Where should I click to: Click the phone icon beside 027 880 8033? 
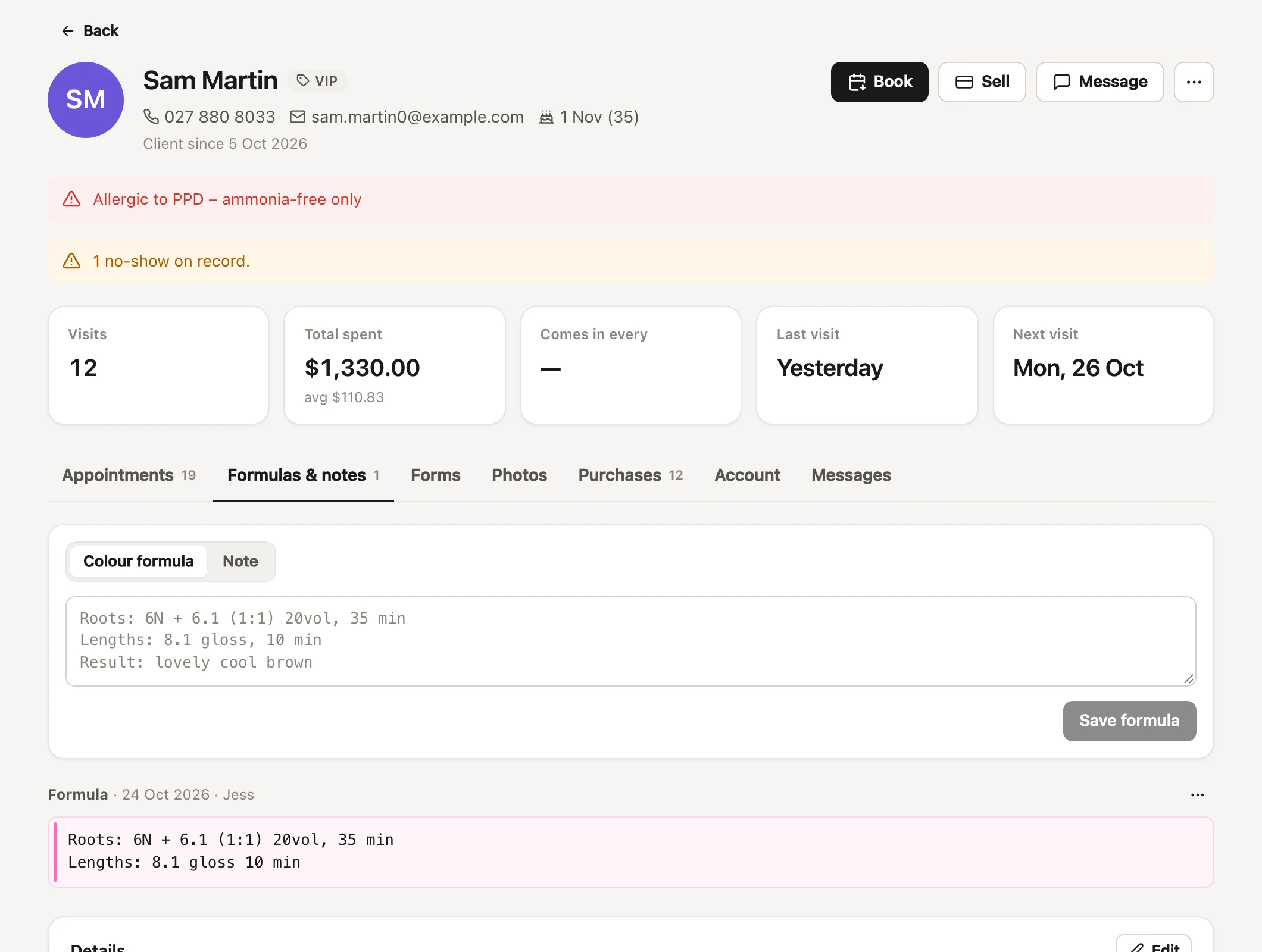pyautogui.click(x=151, y=117)
